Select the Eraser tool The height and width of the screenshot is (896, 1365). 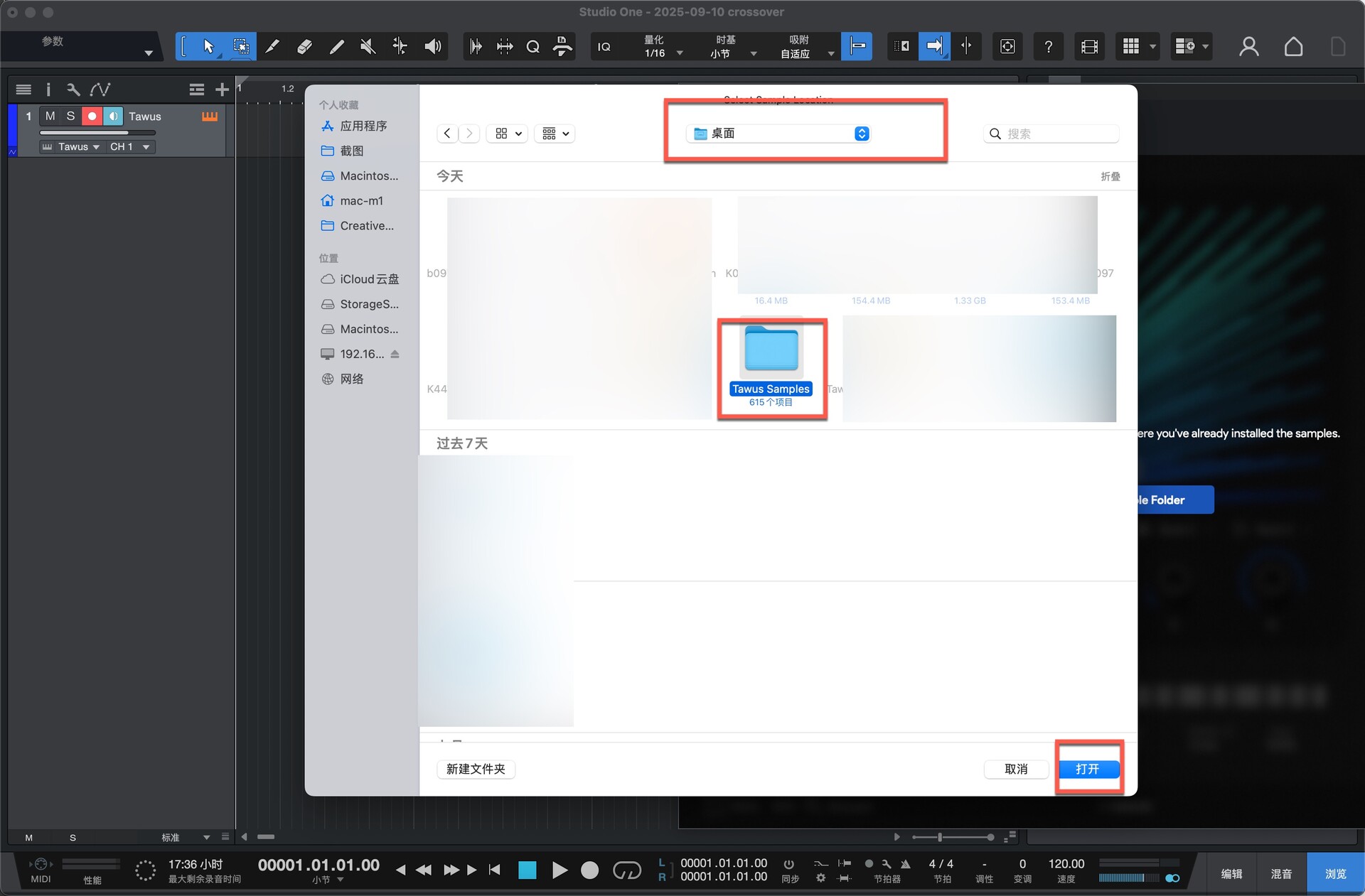pyautogui.click(x=304, y=47)
